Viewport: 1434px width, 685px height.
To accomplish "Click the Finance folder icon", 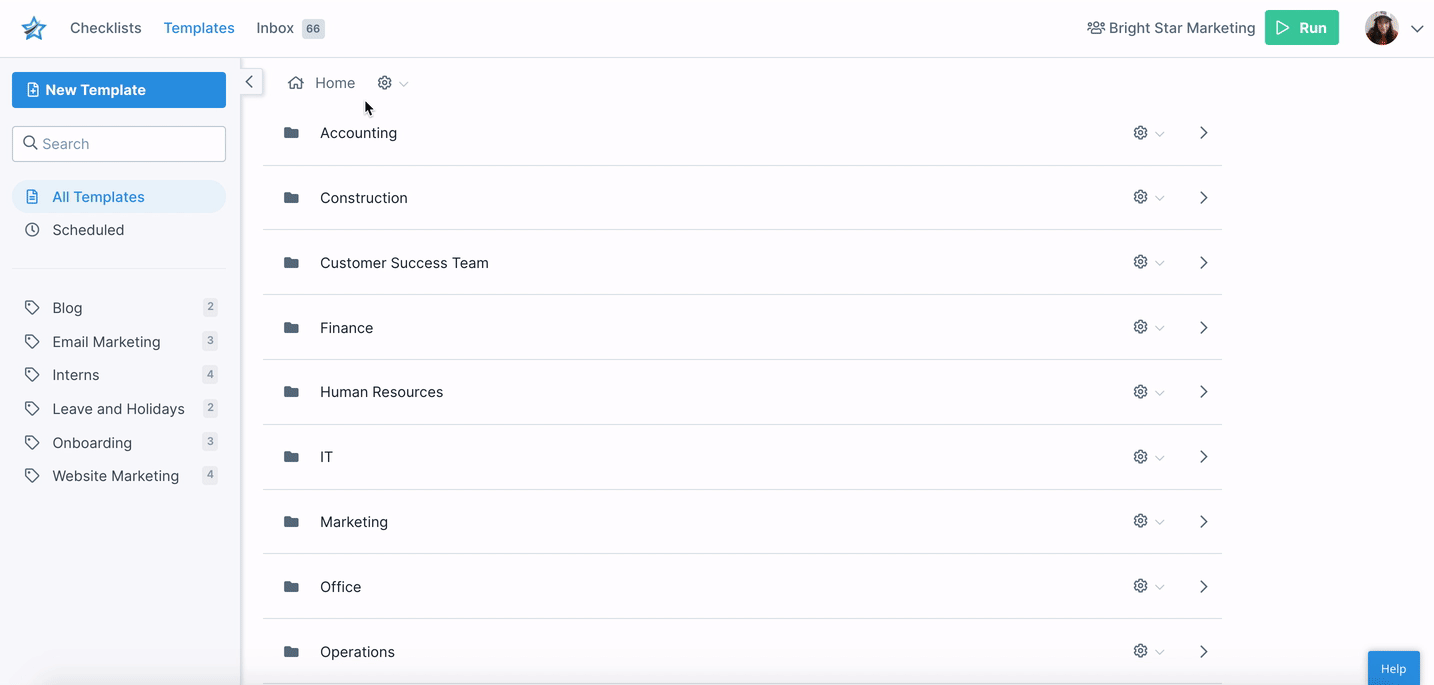I will (x=291, y=328).
